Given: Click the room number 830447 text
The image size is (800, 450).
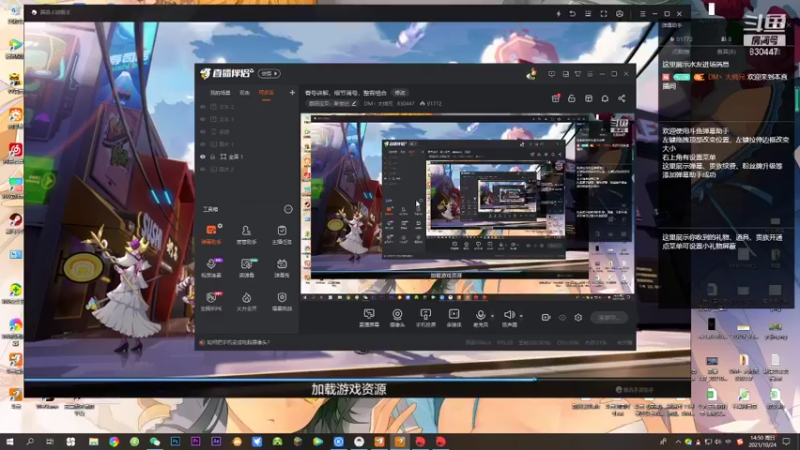Looking at the screenshot, I should pos(406,104).
